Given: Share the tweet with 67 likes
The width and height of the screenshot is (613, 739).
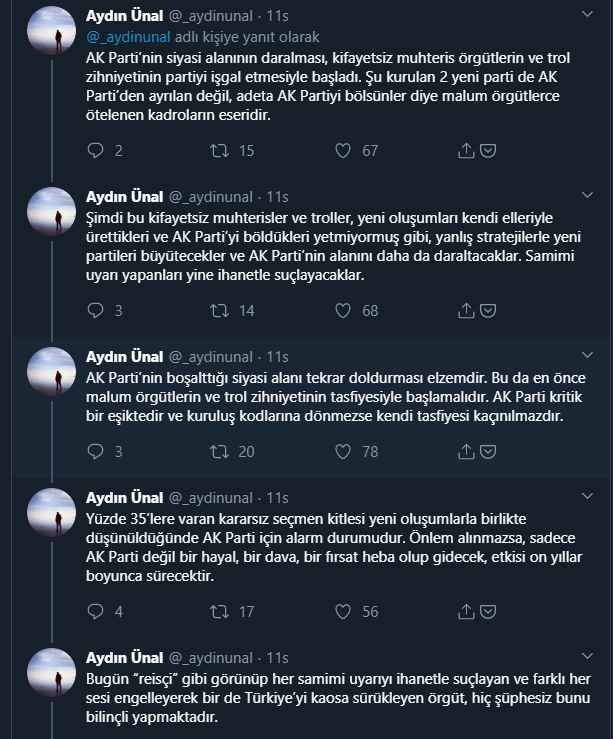Looking at the screenshot, I should [x=465, y=151].
